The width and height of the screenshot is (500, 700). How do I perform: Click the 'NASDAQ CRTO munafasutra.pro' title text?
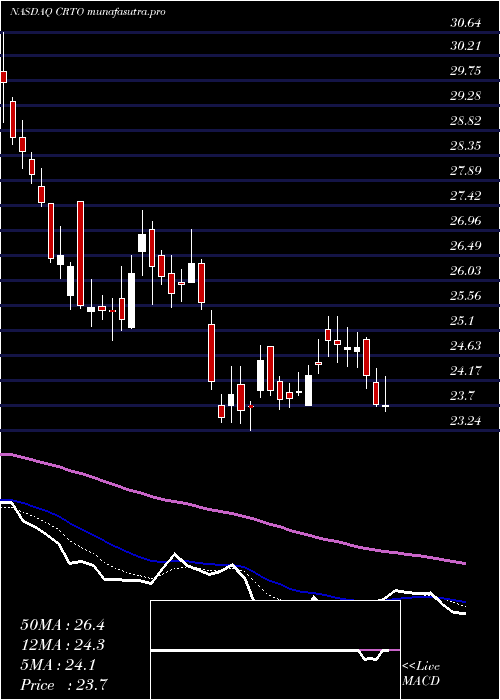pos(88,12)
